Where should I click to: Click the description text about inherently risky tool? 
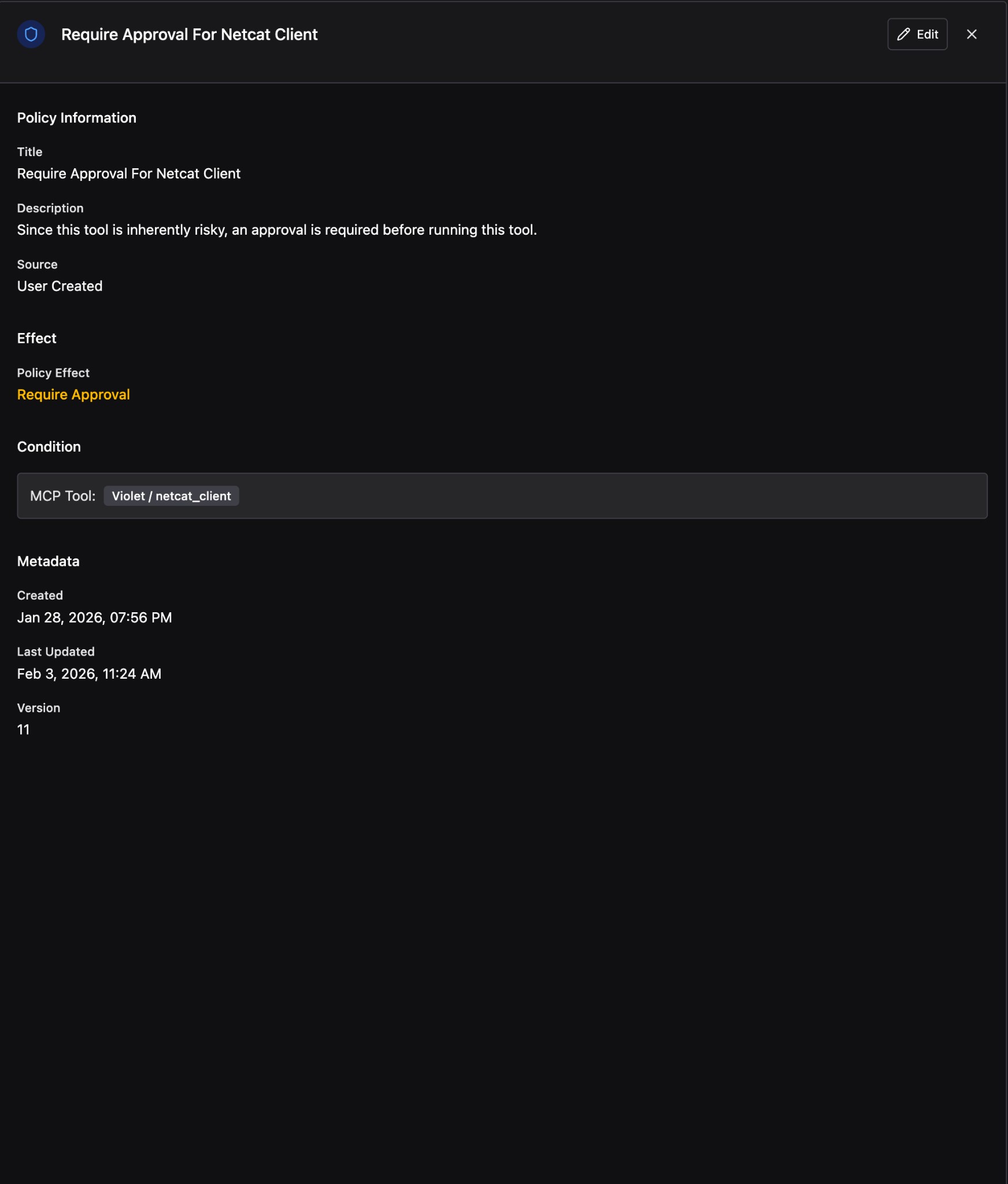tap(277, 230)
